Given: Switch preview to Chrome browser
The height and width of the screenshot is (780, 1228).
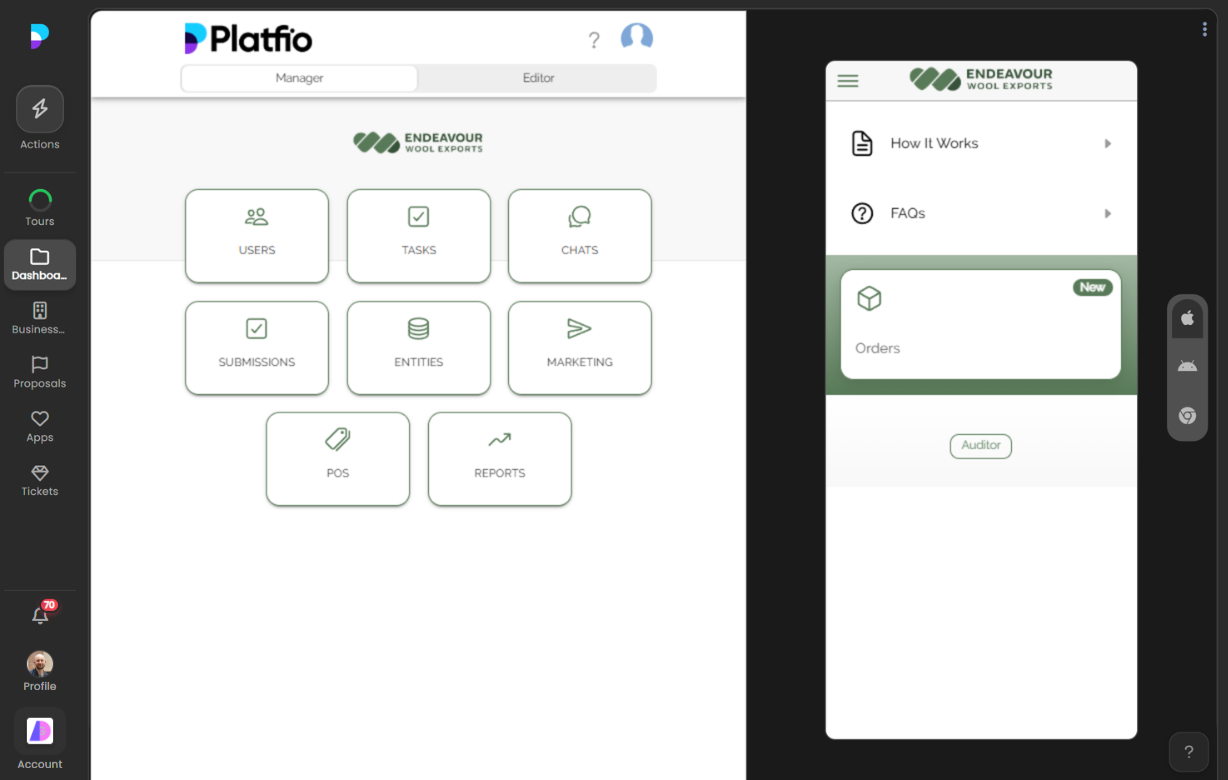Looking at the screenshot, I should pos(1187,416).
